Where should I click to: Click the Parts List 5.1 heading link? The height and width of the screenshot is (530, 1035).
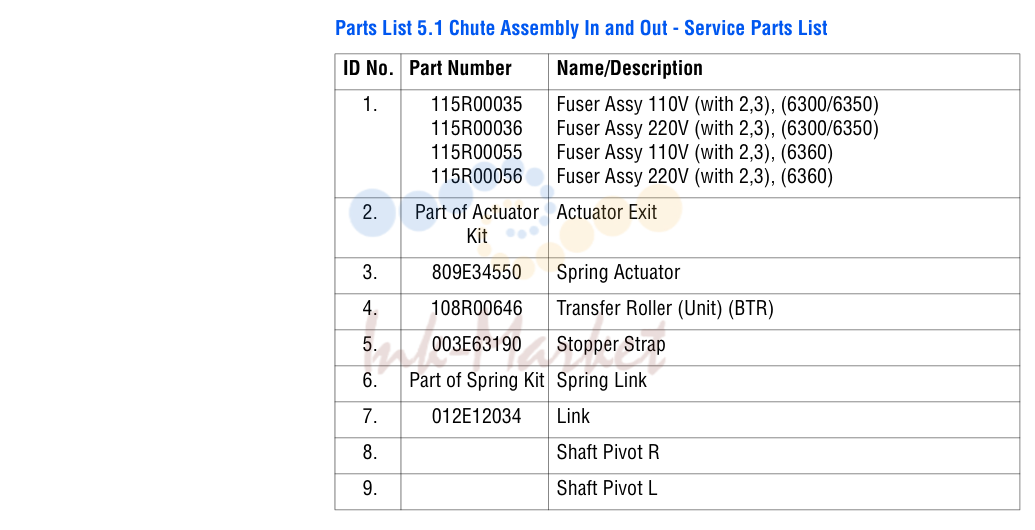pyautogui.click(x=581, y=28)
